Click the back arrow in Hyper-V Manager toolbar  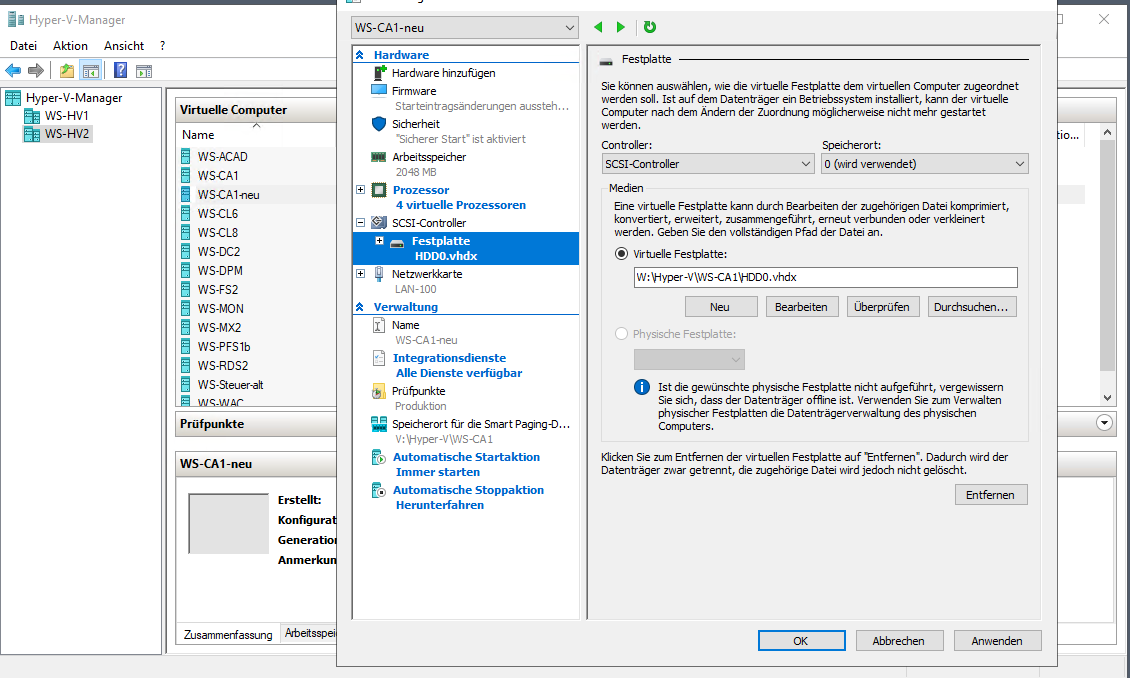(13, 71)
